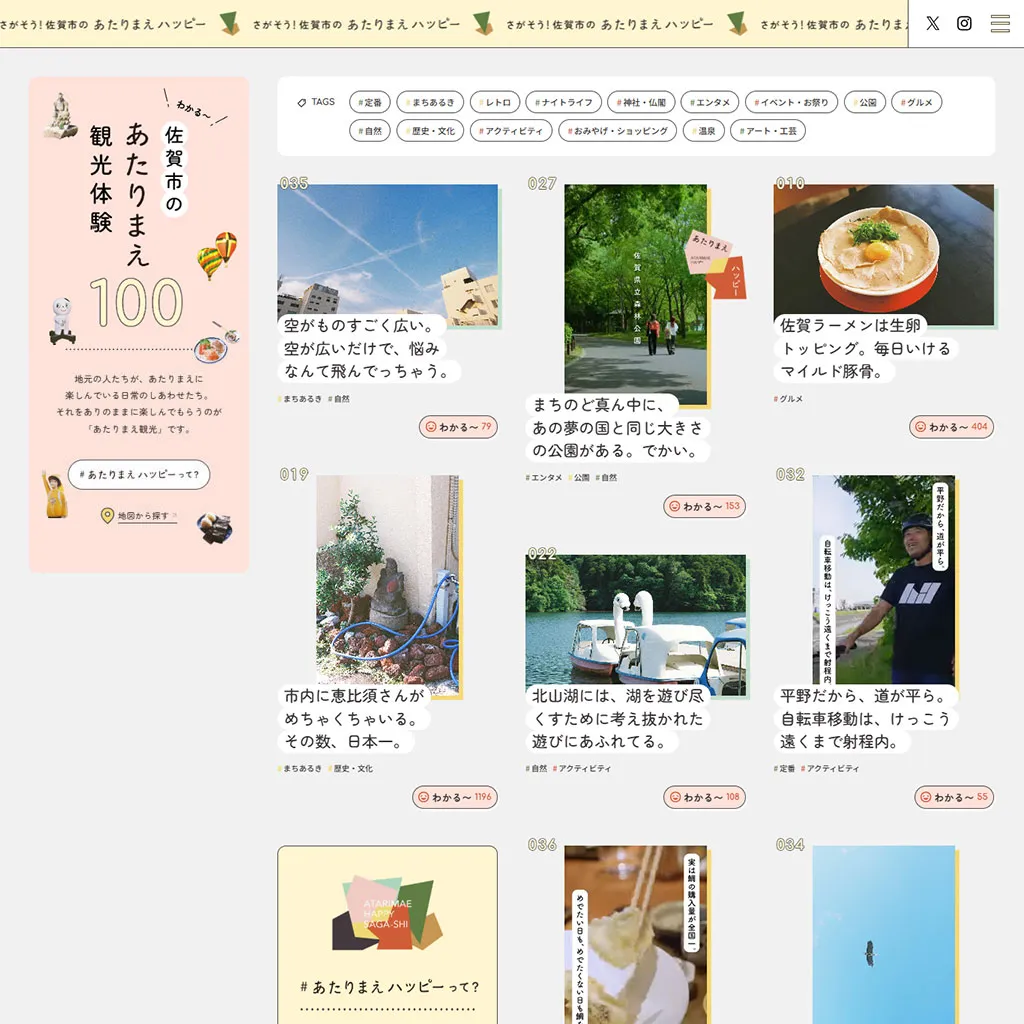1024x1024 pixels.
Task: Open card 010 about 佐賀ラーメン
Action: pos(883,255)
